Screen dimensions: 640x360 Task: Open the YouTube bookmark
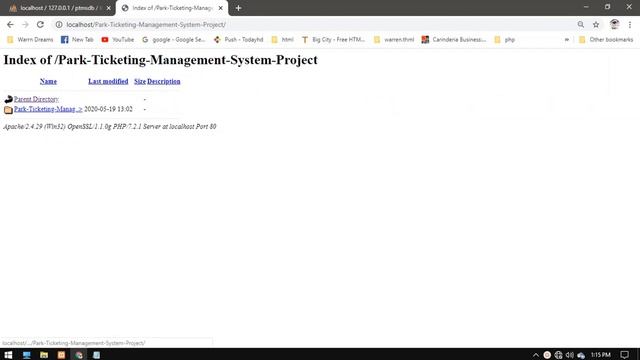click(118, 40)
